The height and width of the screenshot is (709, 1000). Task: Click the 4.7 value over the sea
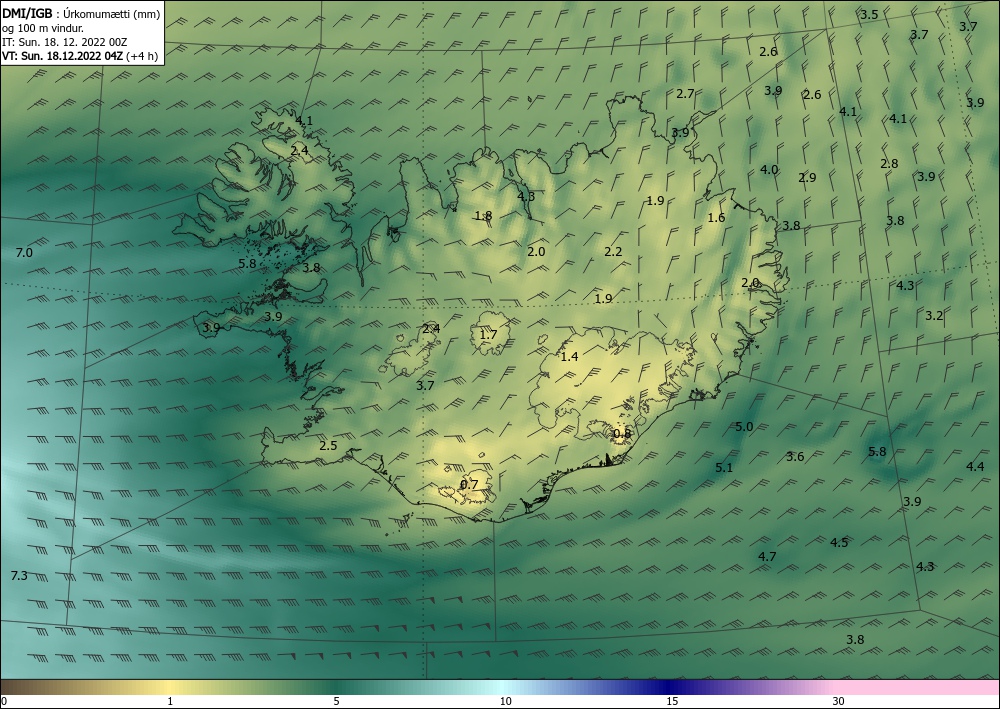767,557
